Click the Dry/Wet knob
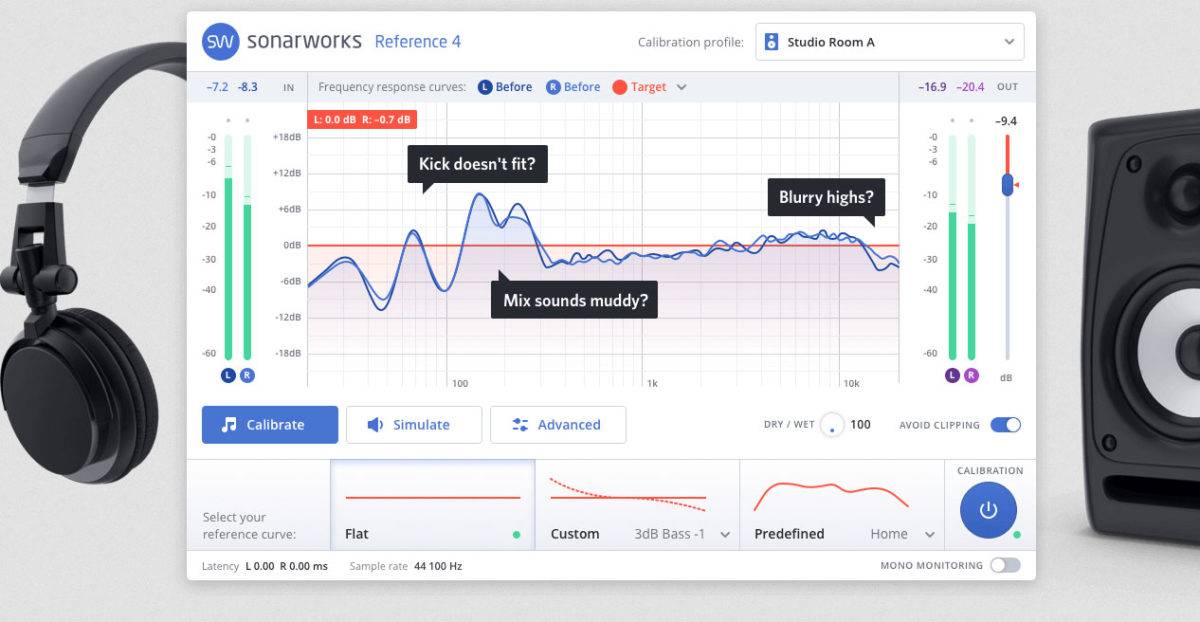 click(x=832, y=426)
